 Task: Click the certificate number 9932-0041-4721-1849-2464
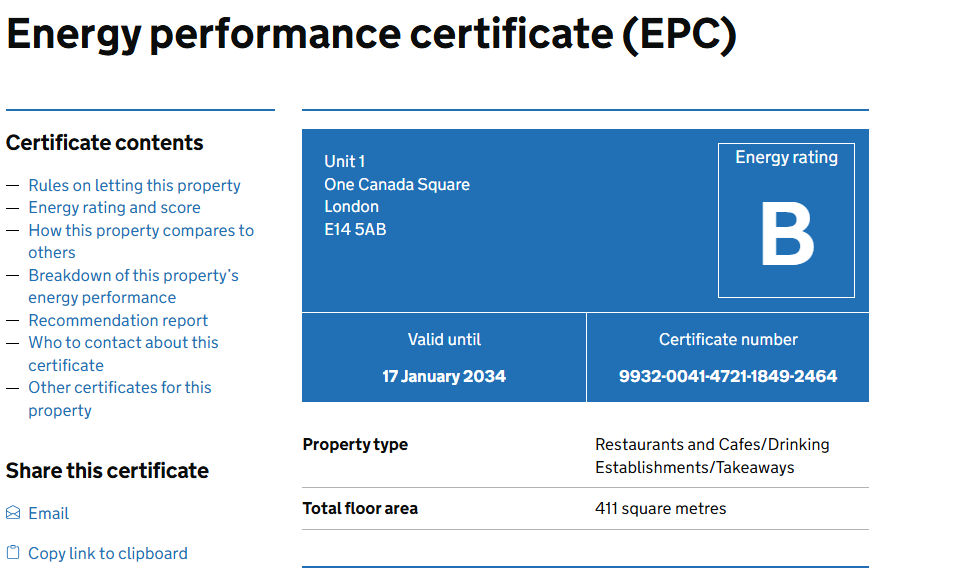click(727, 377)
